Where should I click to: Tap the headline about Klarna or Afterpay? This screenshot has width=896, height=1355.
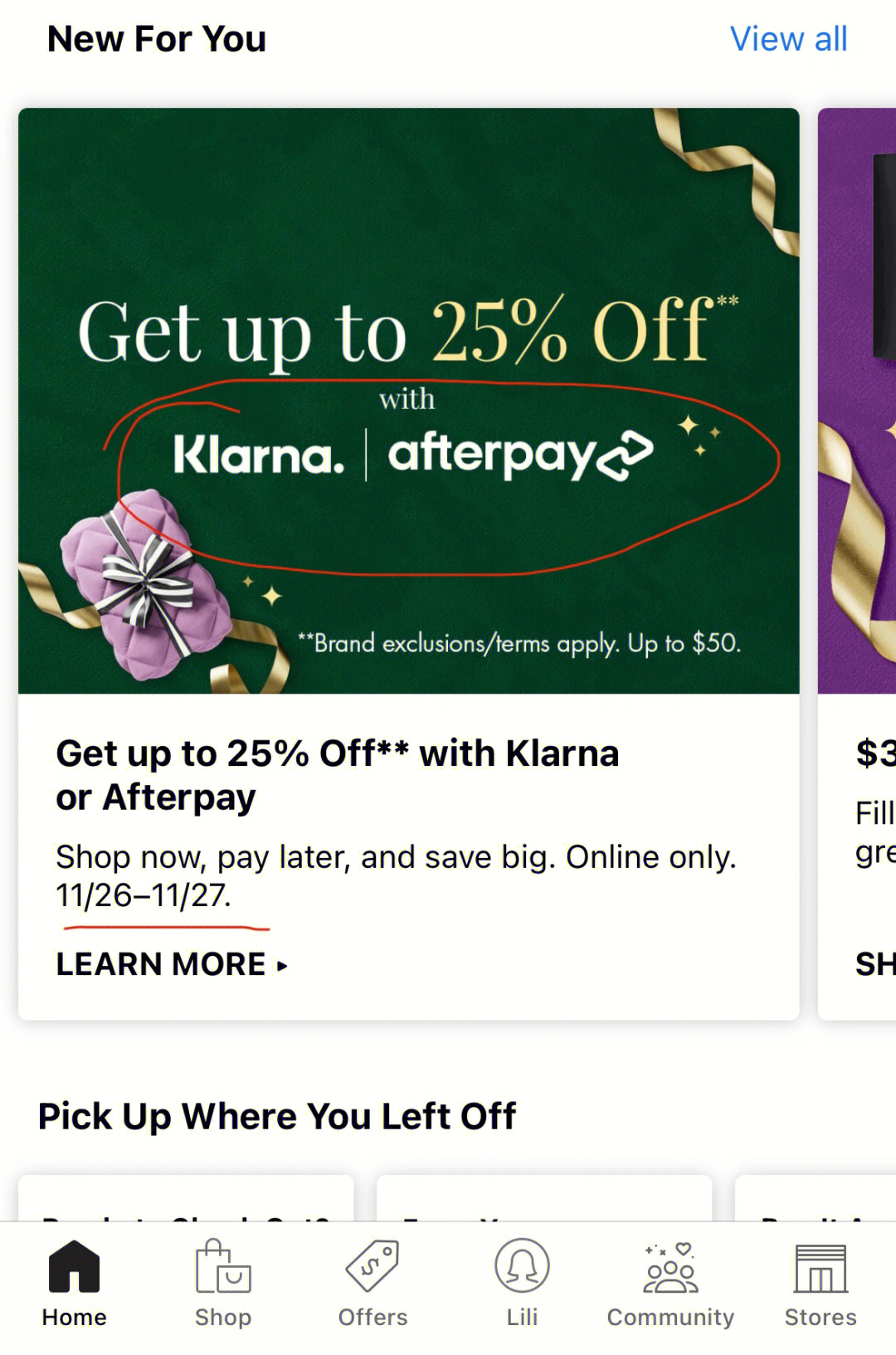[337, 775]
